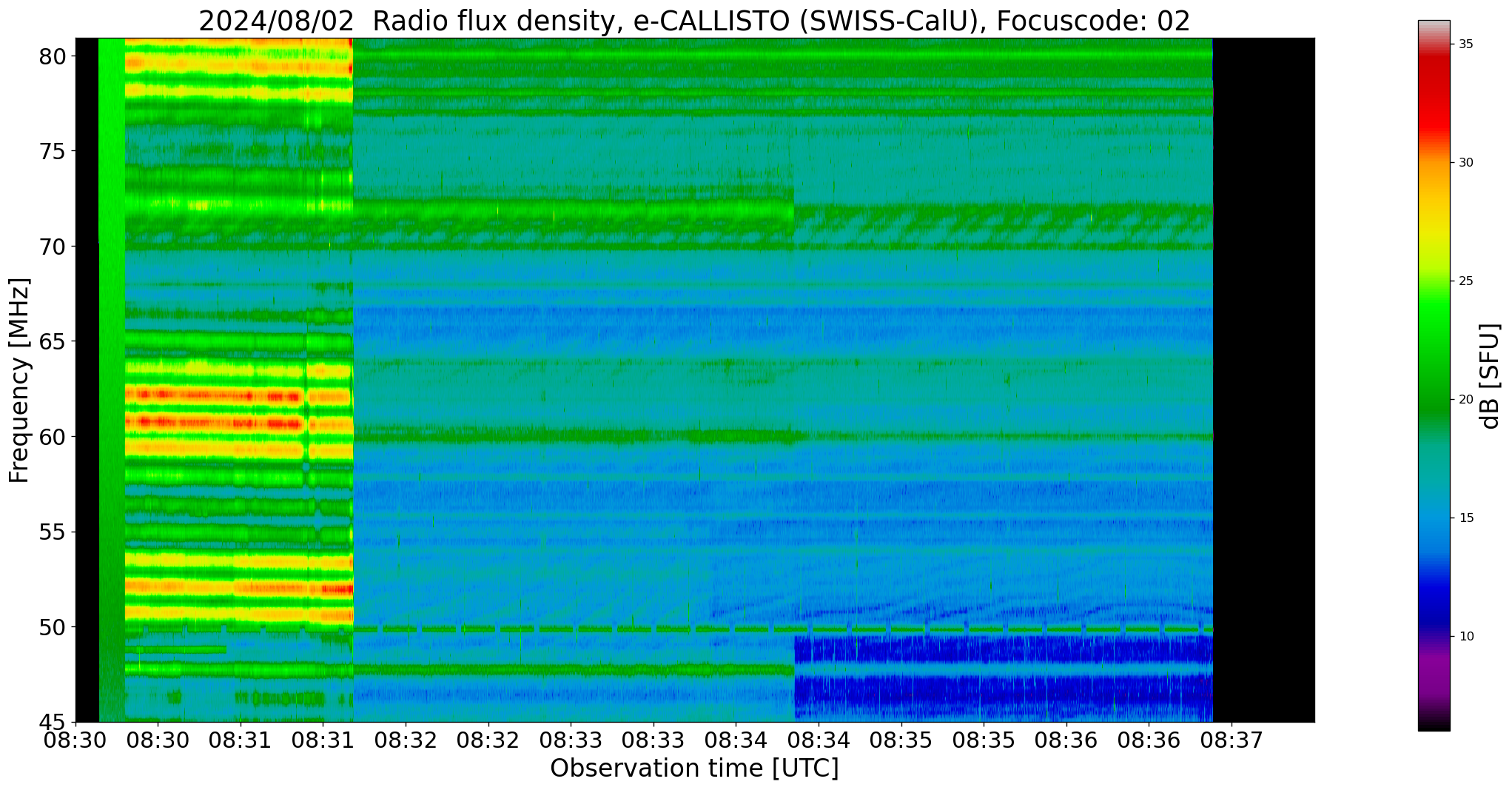The width and height of the screenshot is (1512, 790).
Task: Click the 45 tick on frequency axis
Action: click(x=53, y=722)
